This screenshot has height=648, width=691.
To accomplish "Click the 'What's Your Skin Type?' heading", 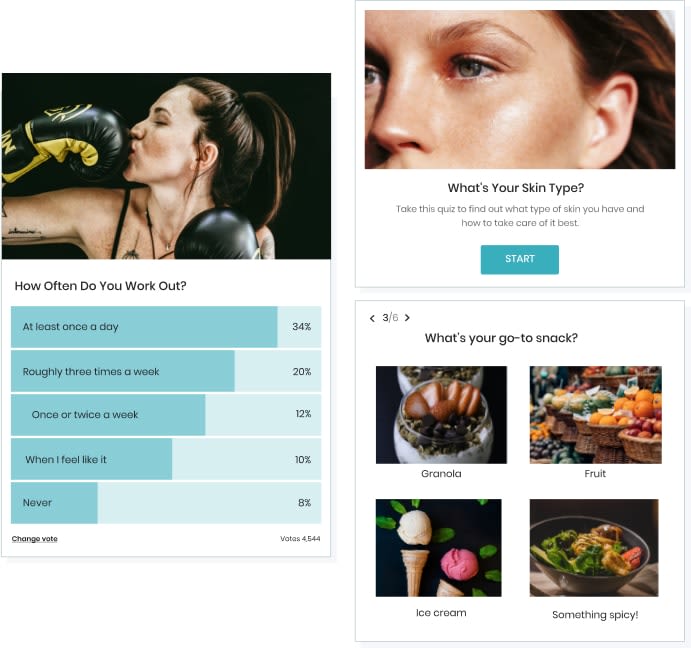I will click(x=516, y=188).
